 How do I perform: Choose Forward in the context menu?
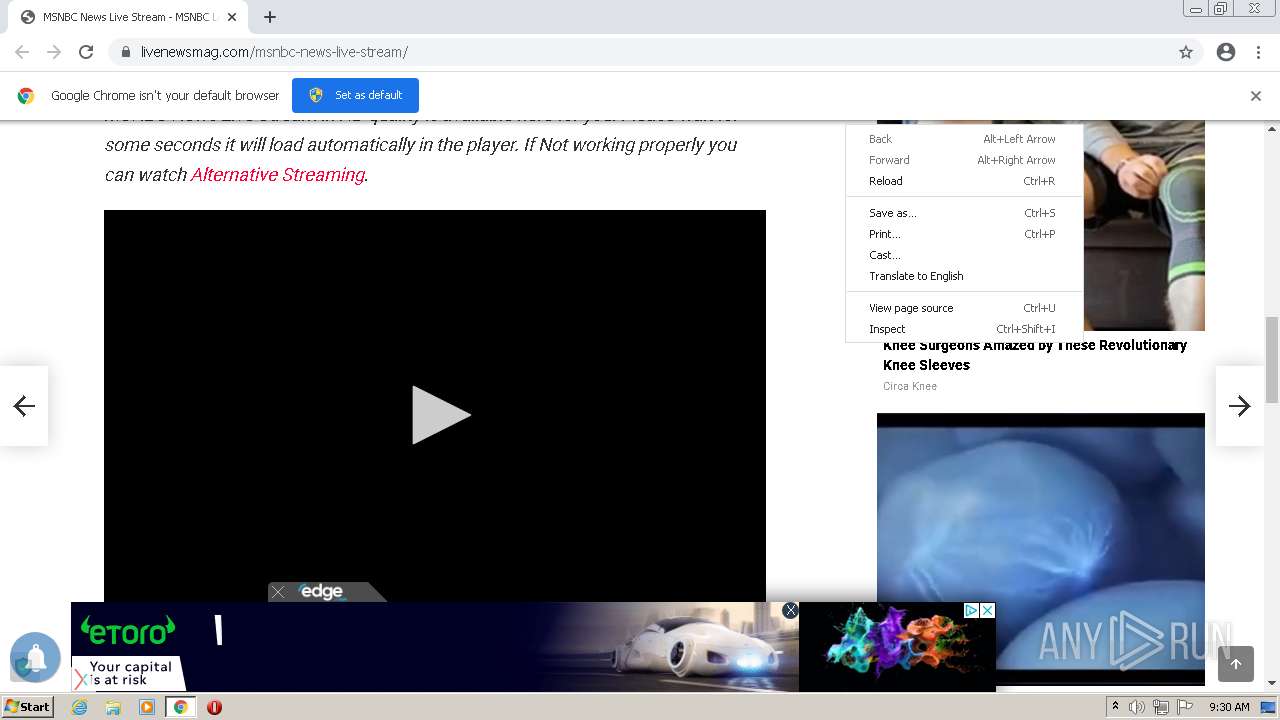[964, 160]
